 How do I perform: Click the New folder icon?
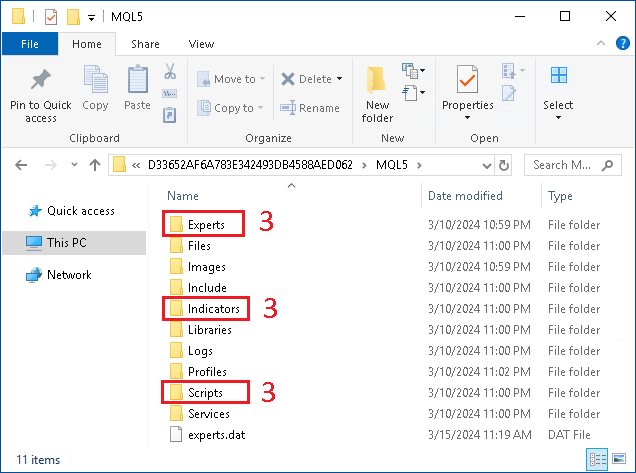(x=376, y=80)
